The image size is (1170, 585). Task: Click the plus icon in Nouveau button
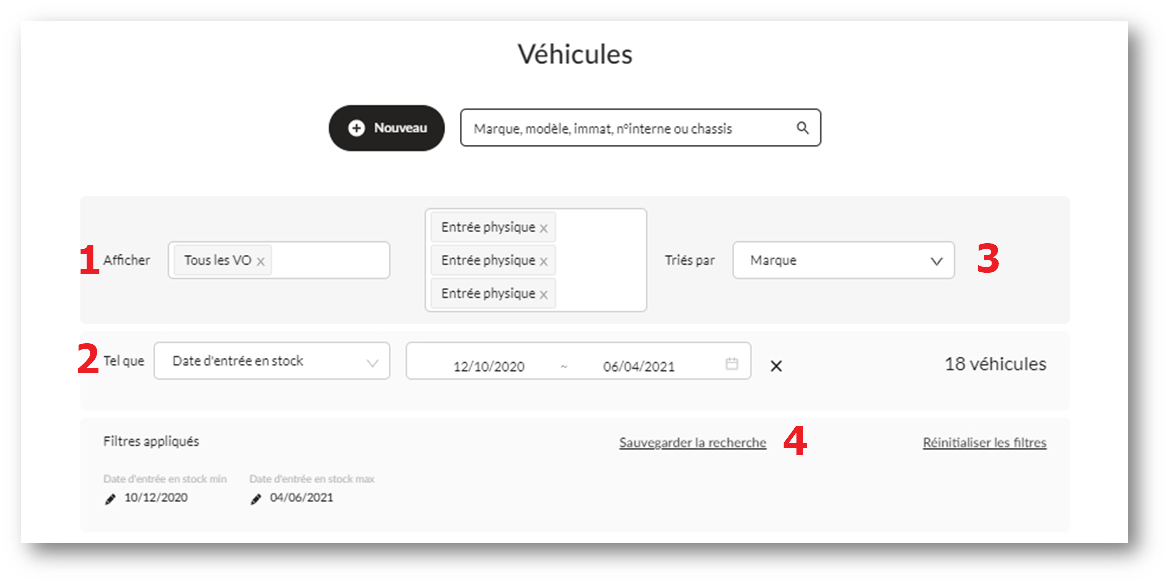click(x=357, y=128)
